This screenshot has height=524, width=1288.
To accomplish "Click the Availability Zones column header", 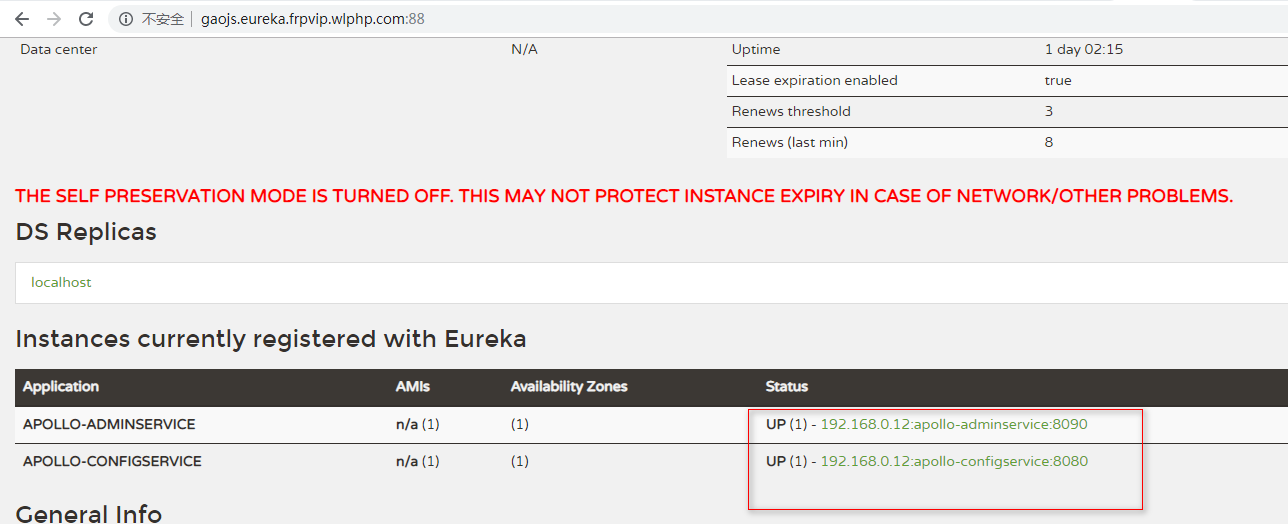I will [x=569, y=386].
